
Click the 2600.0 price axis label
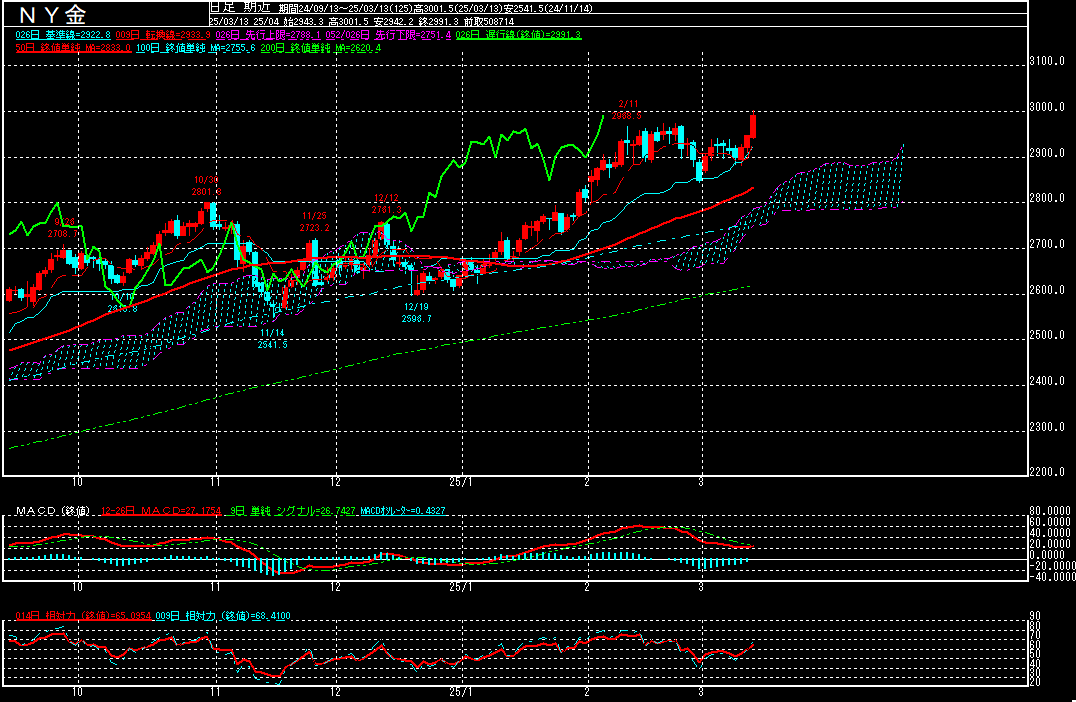(x=1047, y=290)
